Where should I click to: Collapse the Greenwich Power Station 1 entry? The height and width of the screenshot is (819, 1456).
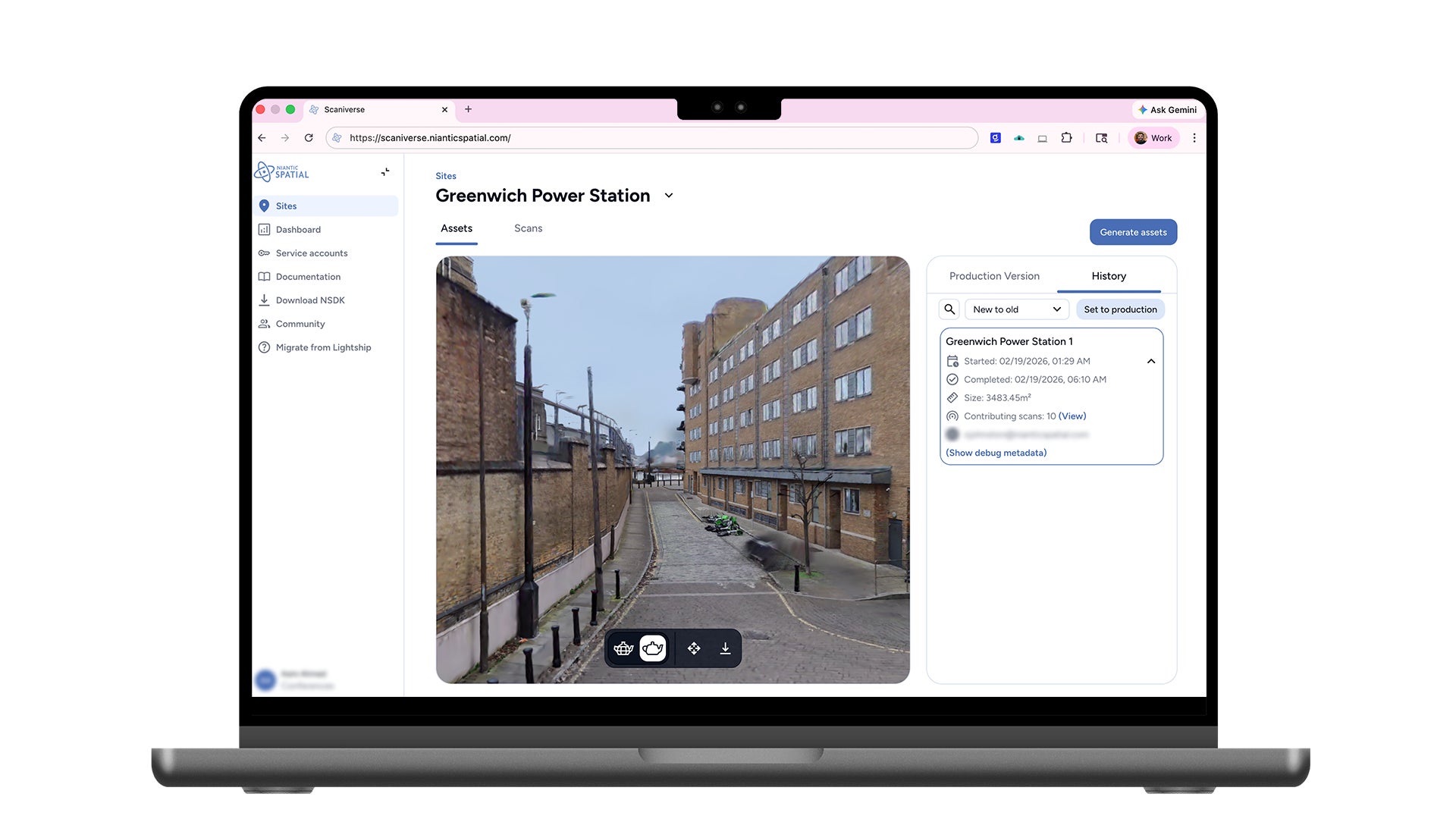click(1151, 362)
